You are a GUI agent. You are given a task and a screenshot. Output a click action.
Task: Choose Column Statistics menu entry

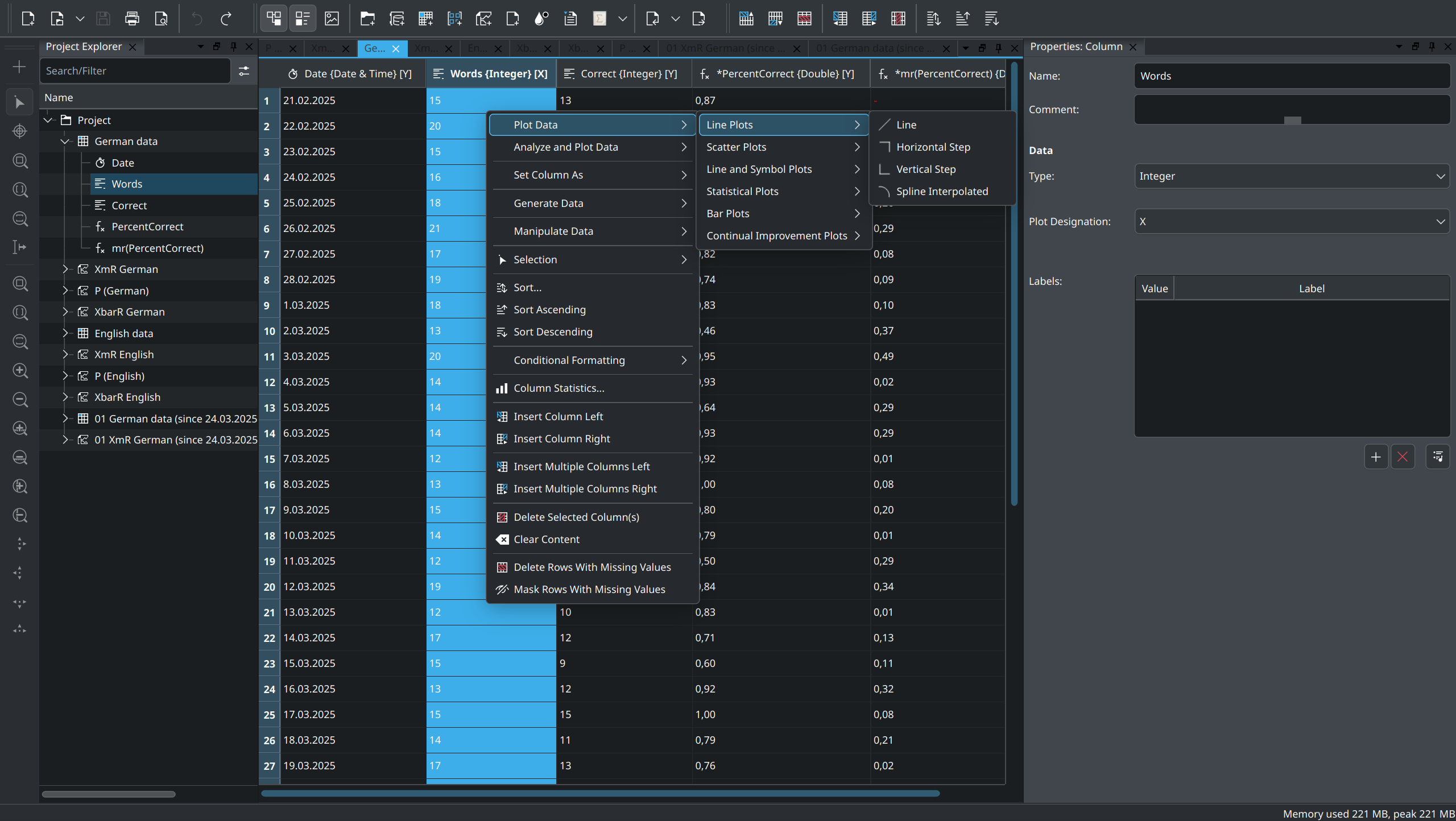pyautogui.click(x=559, y=388)
